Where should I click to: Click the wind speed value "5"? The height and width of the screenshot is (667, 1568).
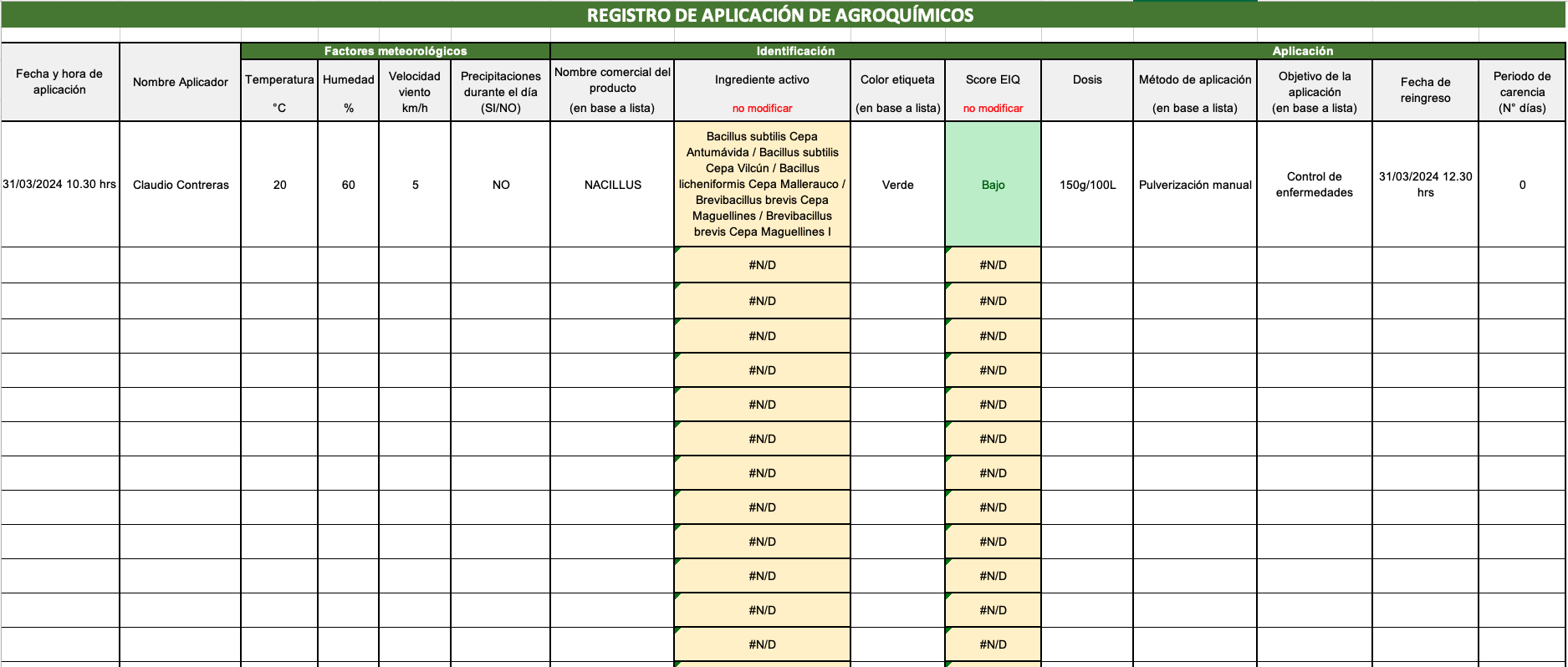tap(415, 185)
